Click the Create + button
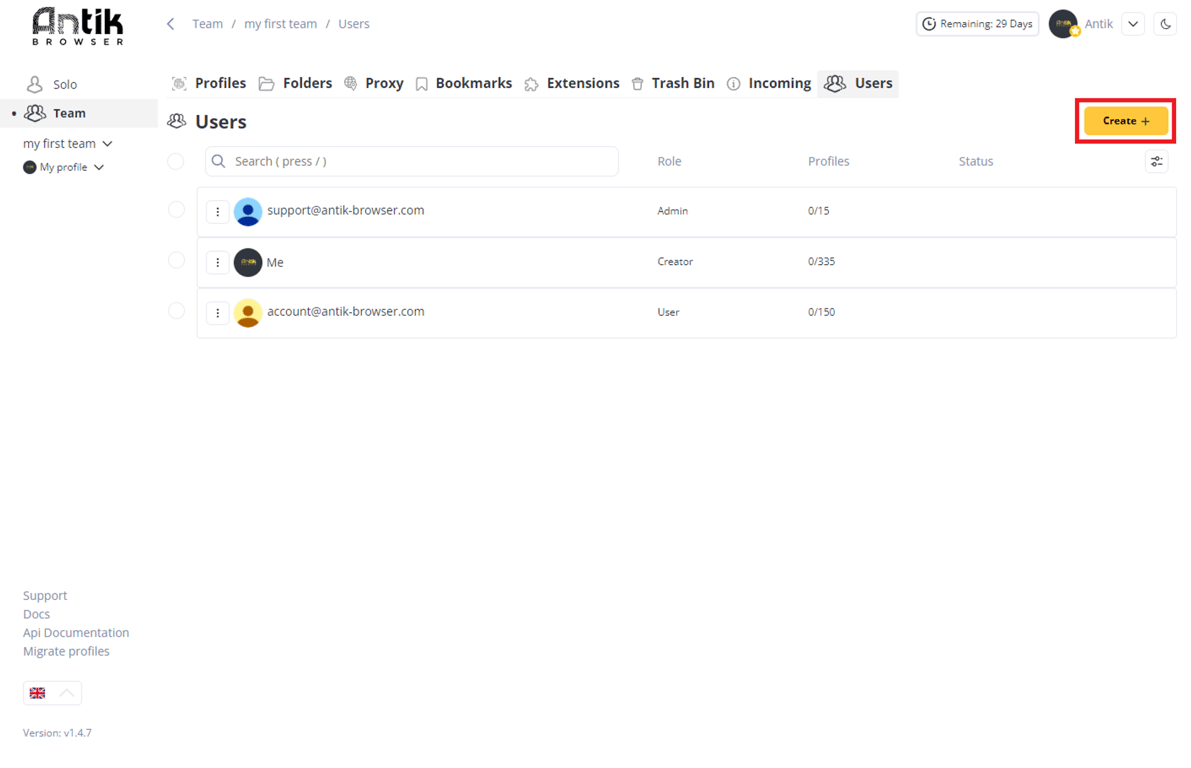Image resolution: width=1191 pixels, height=768 pixels. (1126, 121)
